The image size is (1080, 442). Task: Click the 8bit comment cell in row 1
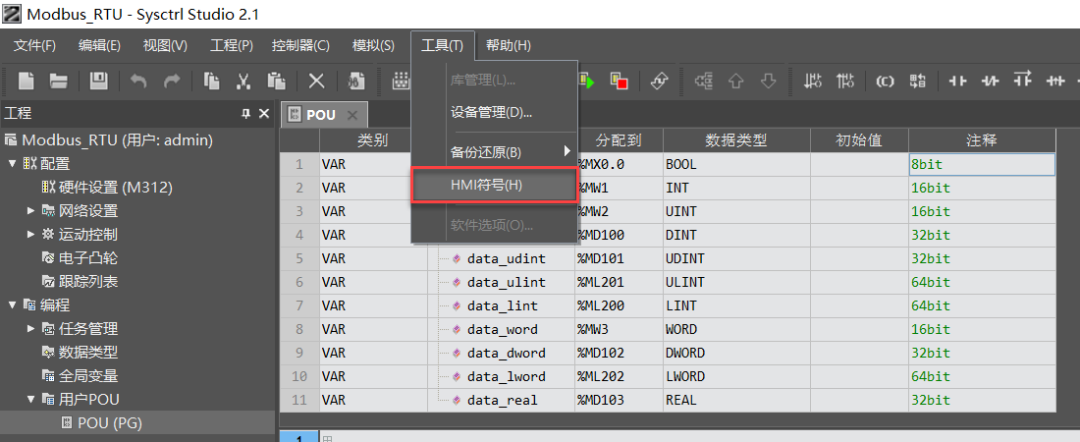click(x=982, y=165)
